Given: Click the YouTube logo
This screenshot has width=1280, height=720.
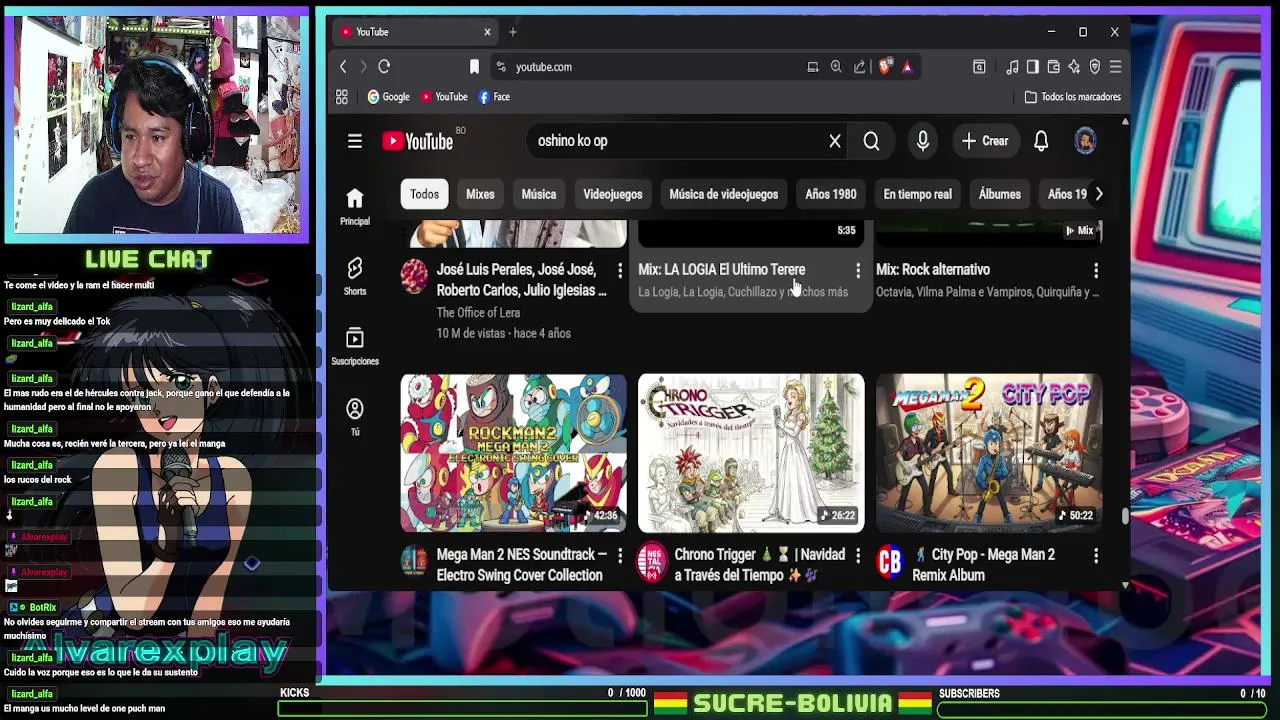Looking at the screenshot, I should [418, 141].
